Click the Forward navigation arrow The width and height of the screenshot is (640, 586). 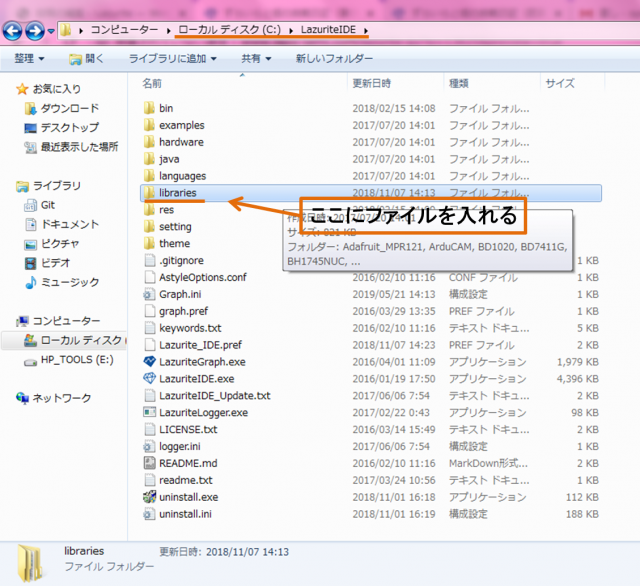[35, 31]
